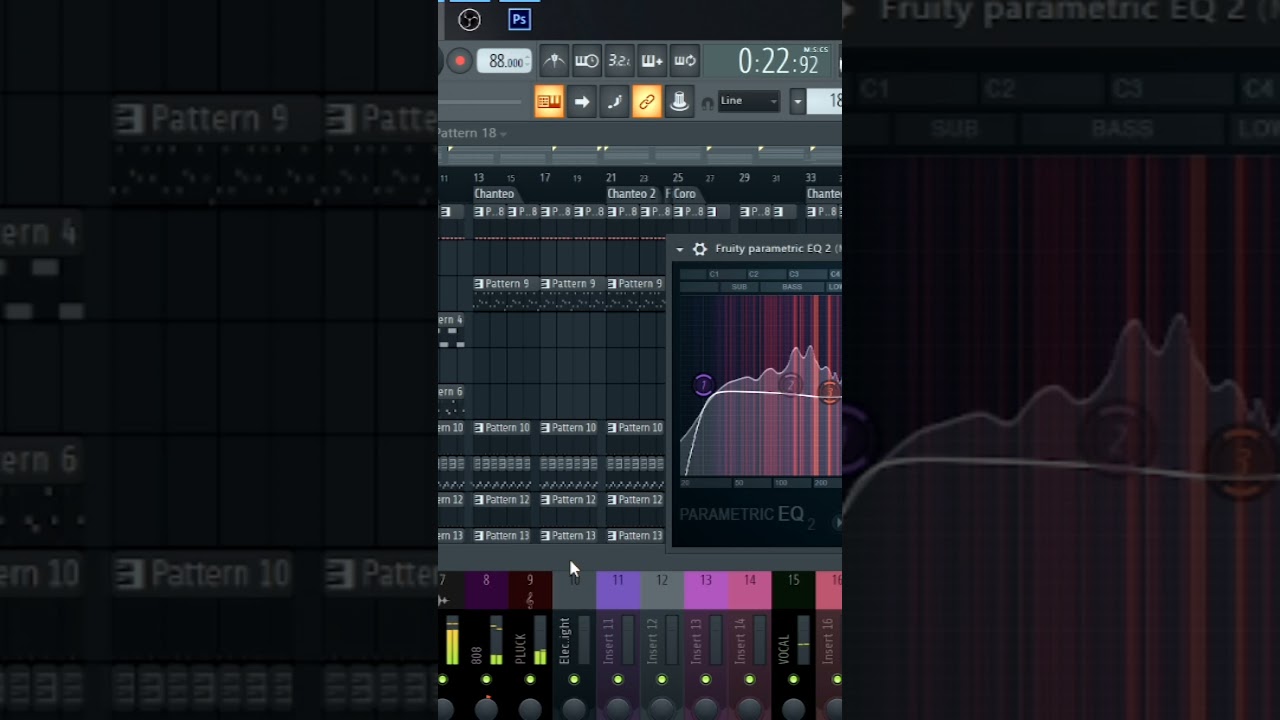1280x720 pixels.
Task: Click the Insert 13 track name label
Action: [x=697, y=641]
